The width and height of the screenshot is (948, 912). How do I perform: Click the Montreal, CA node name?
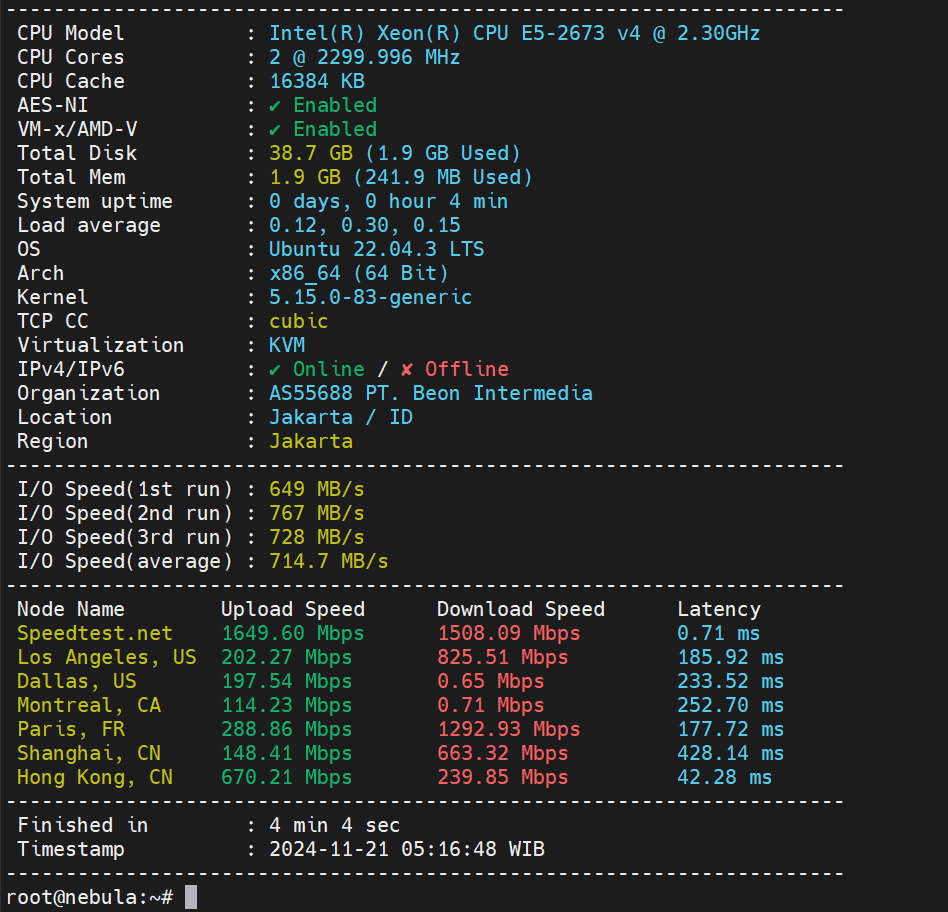(x=89, y=705)
